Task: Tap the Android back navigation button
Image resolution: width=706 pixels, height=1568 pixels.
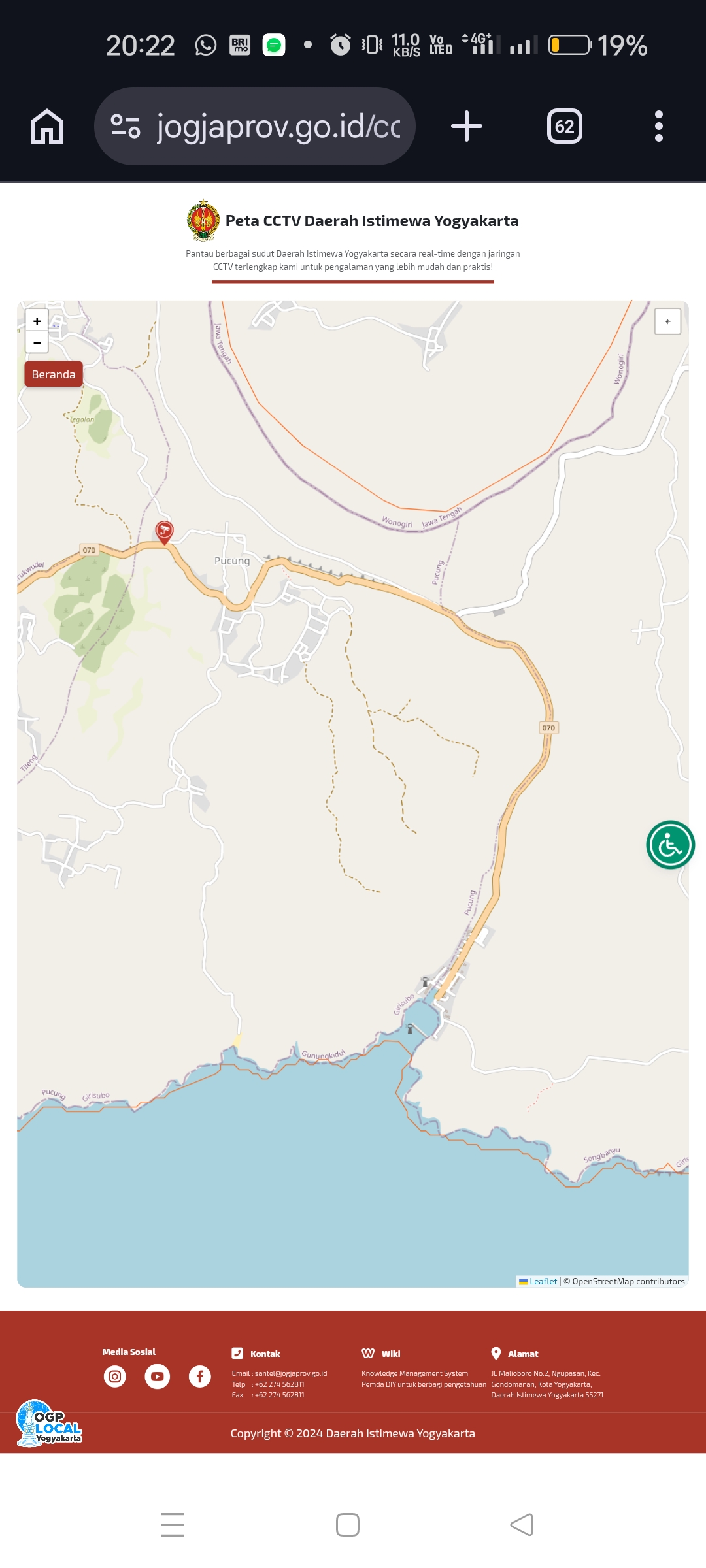Action: 522,1525
